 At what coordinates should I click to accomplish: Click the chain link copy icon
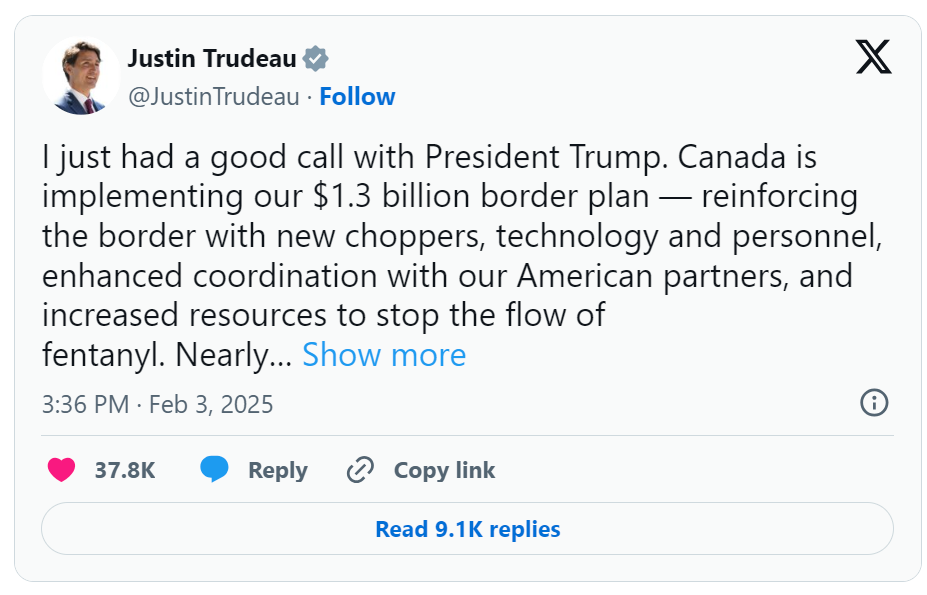360,470
